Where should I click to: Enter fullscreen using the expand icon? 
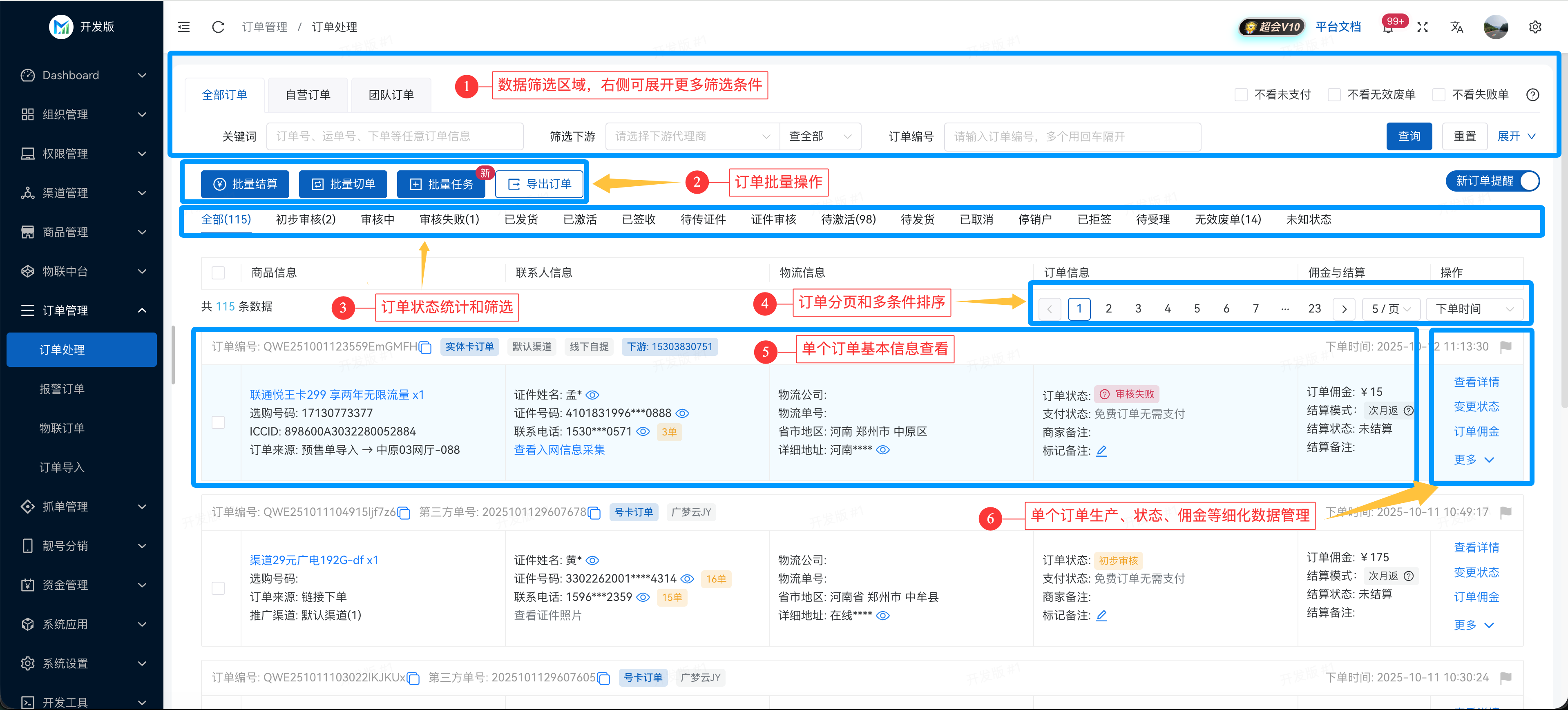coord(1423,27)
